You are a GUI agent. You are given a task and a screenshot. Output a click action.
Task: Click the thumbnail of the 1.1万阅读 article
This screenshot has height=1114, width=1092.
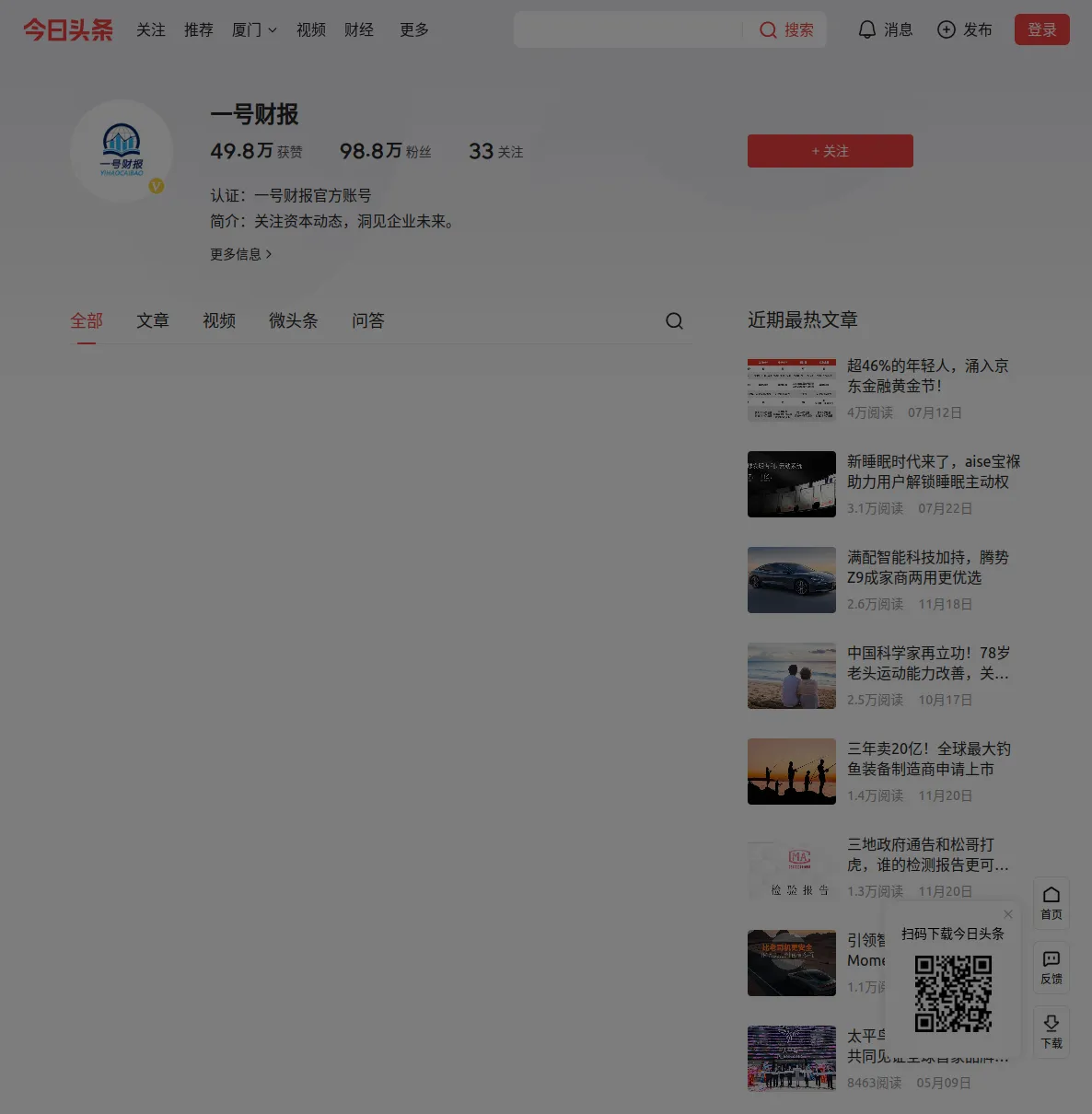pos(792,963)
